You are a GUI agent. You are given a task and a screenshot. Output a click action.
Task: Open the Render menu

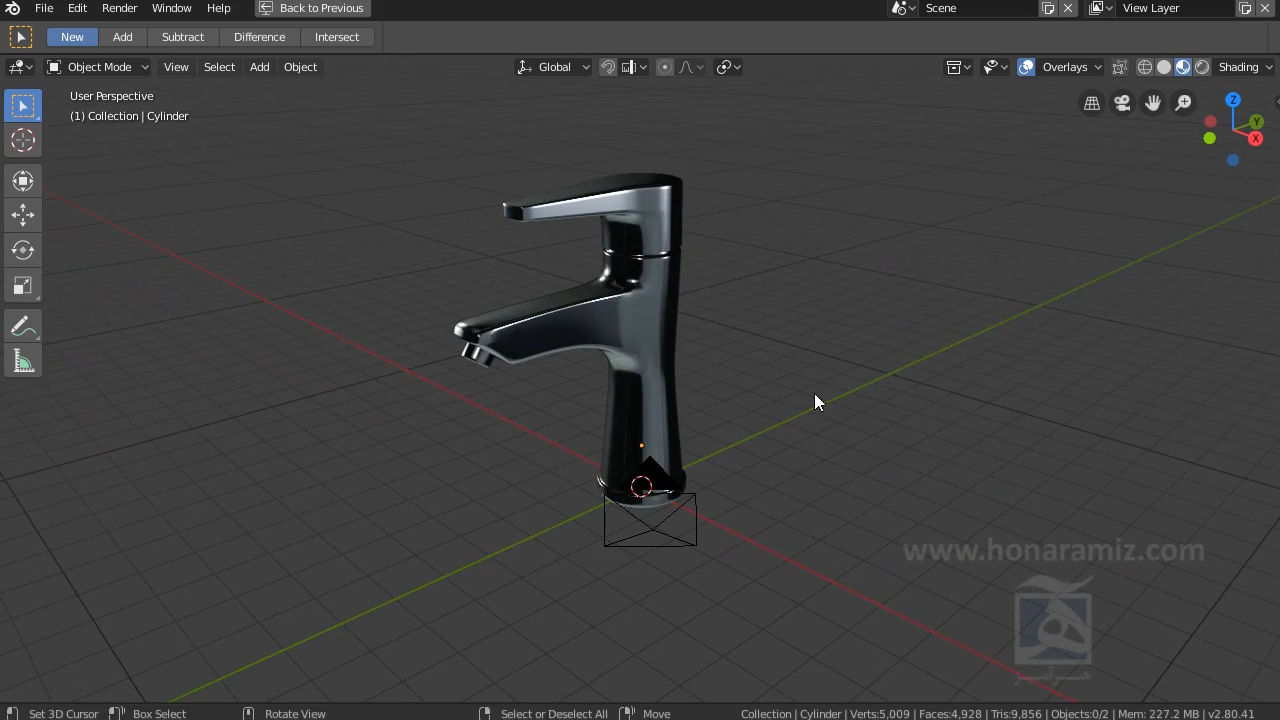pyautogui.click(x=119, y=8)
